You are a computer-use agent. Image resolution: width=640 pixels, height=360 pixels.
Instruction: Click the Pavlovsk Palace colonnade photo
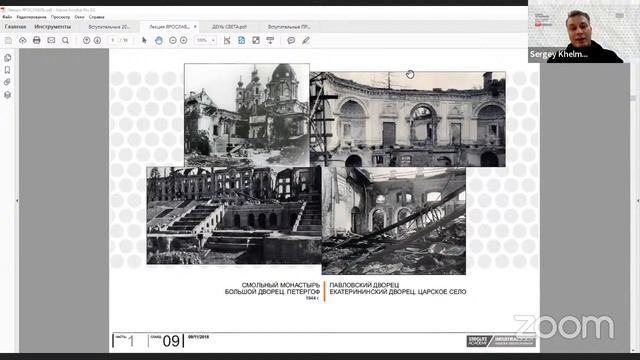[x=408, y=119]
